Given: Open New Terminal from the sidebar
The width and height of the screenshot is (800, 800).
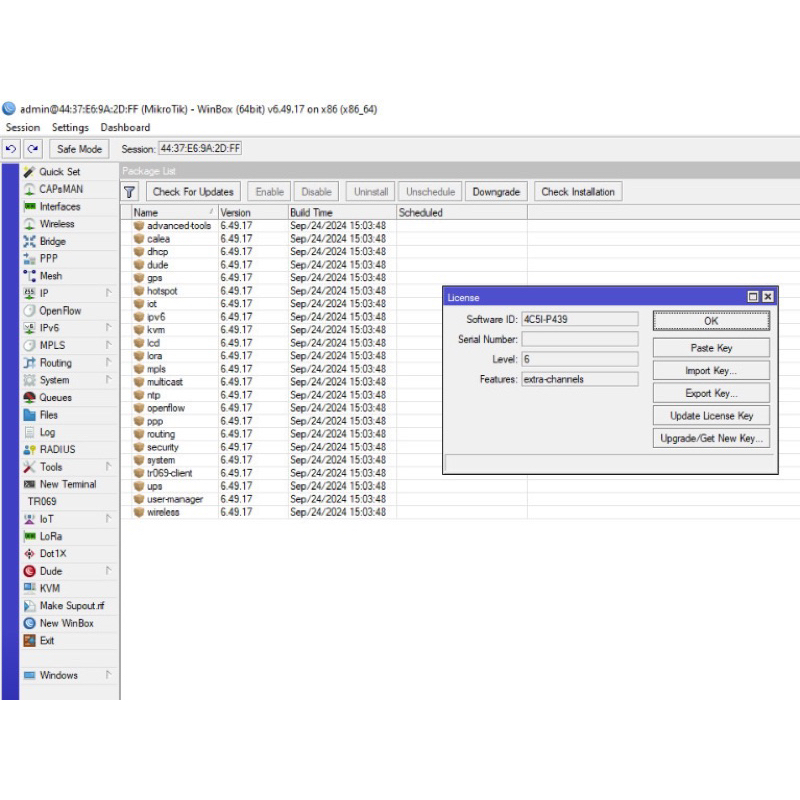Looking at the screenshot, I should [67, 484].
